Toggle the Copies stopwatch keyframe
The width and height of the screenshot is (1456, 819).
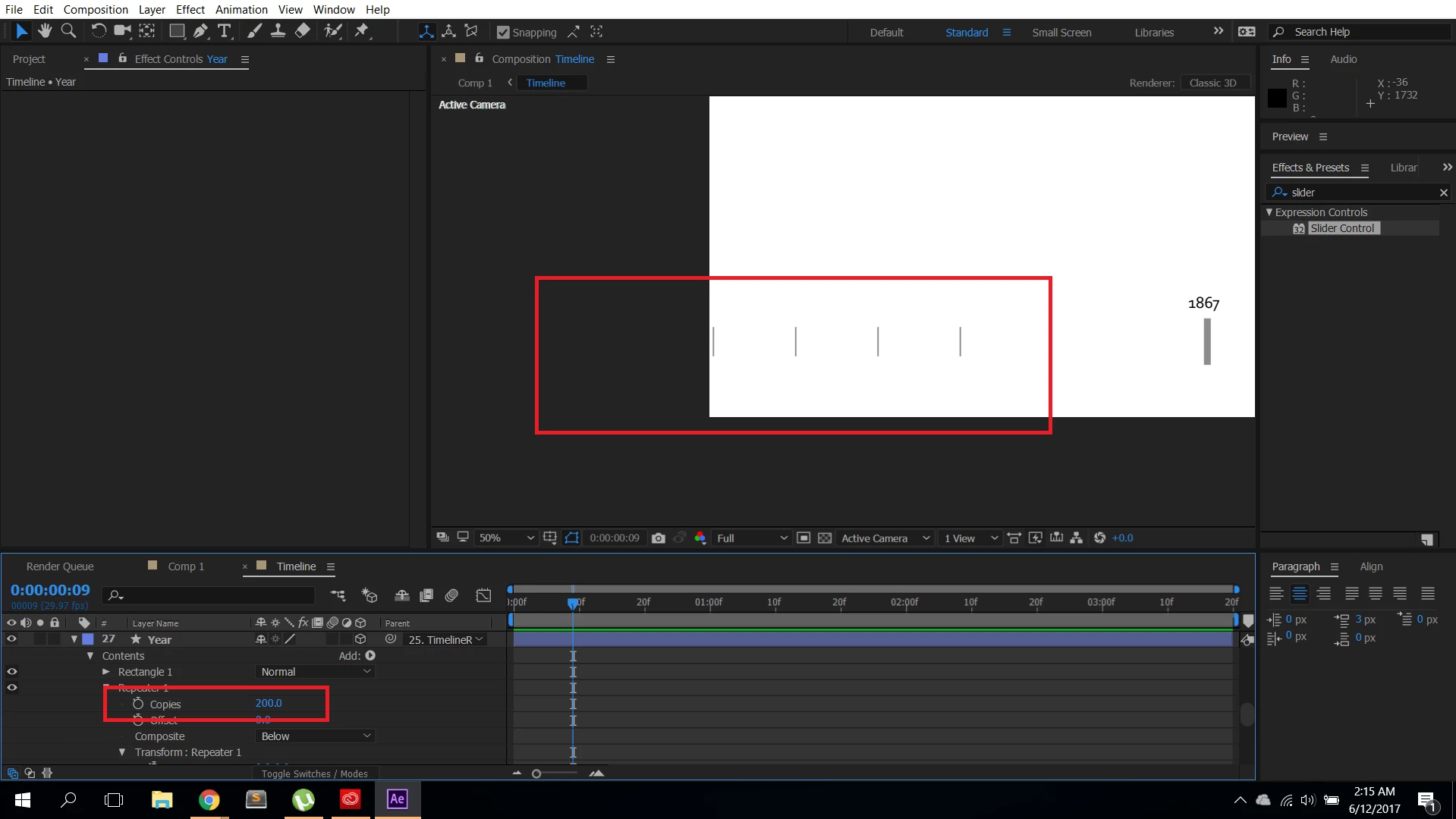[x=138, y=704]
